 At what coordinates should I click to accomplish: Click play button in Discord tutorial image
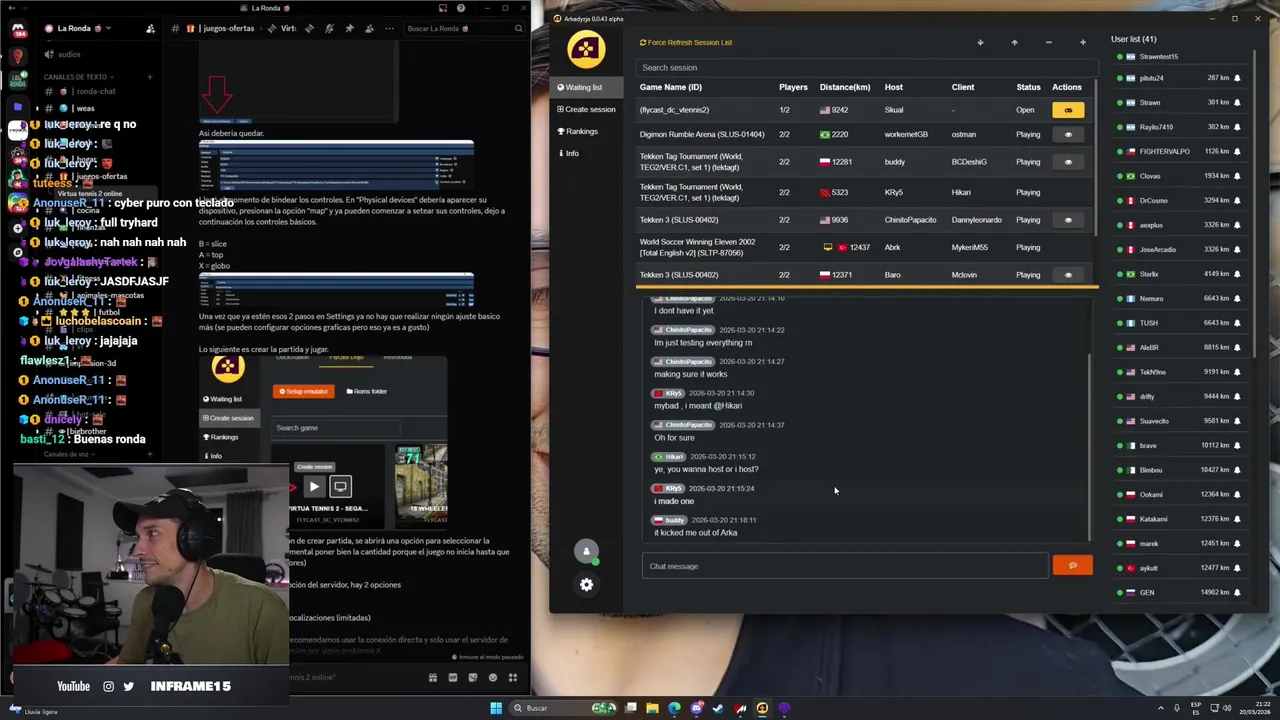(x=314, y=487)
